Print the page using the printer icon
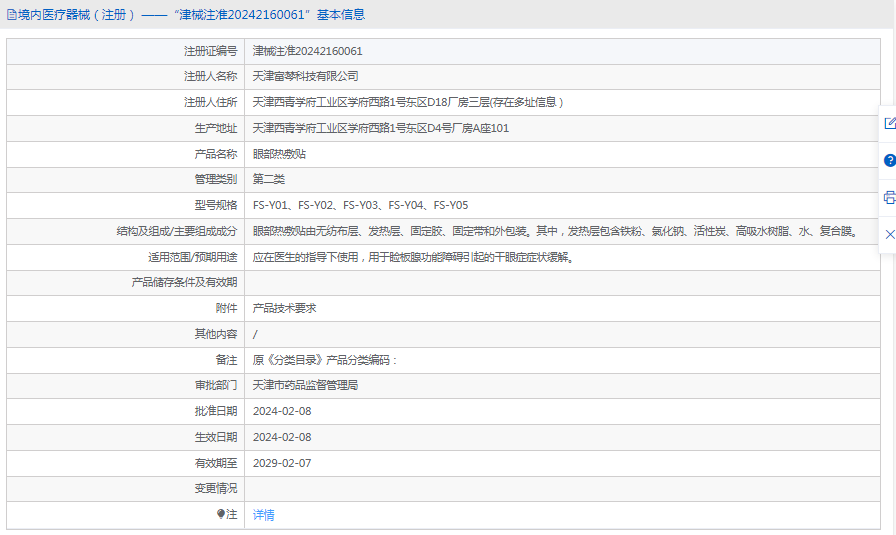Screen dimensions: 896x535 click(889, 197)
